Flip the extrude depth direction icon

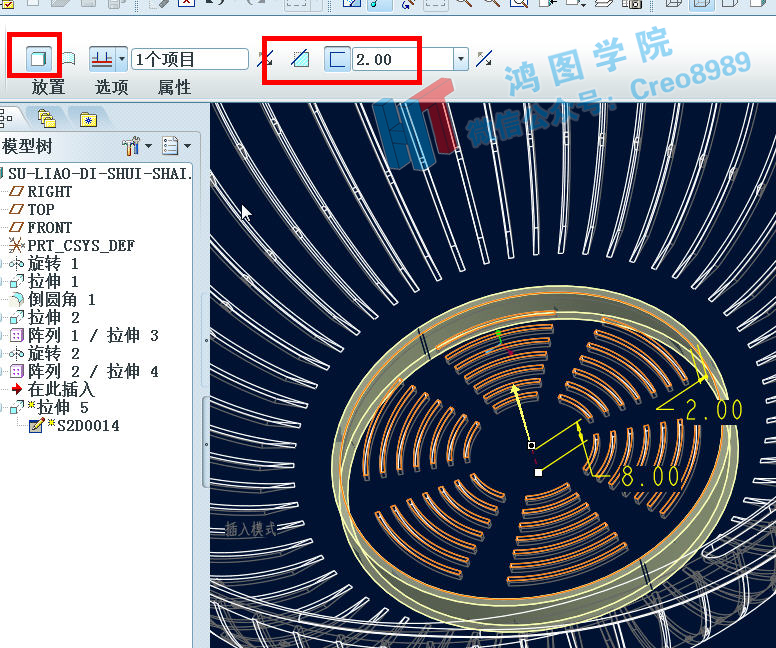pos(265,59)
